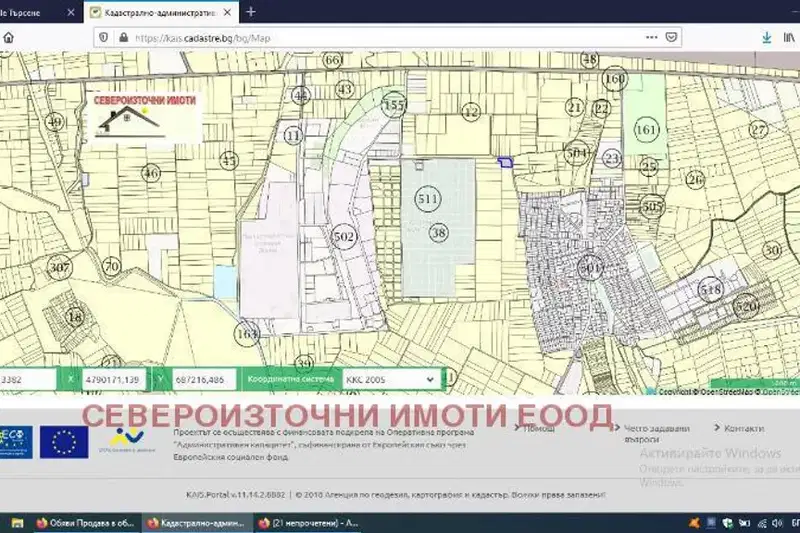Click the European Union flag logo
This screenshot has height=533, width=800.
[x=64, y=442]
